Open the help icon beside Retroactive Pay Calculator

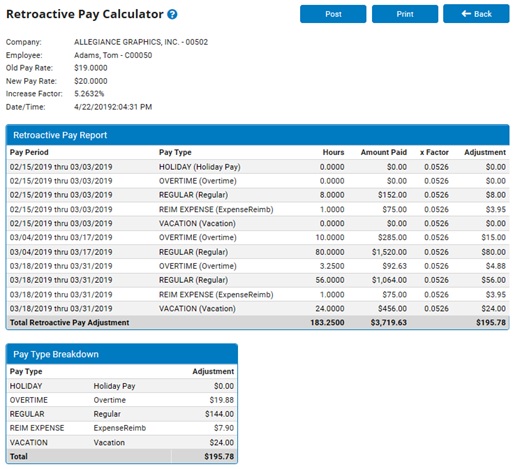pyautogui.click(x=172, y=14)
